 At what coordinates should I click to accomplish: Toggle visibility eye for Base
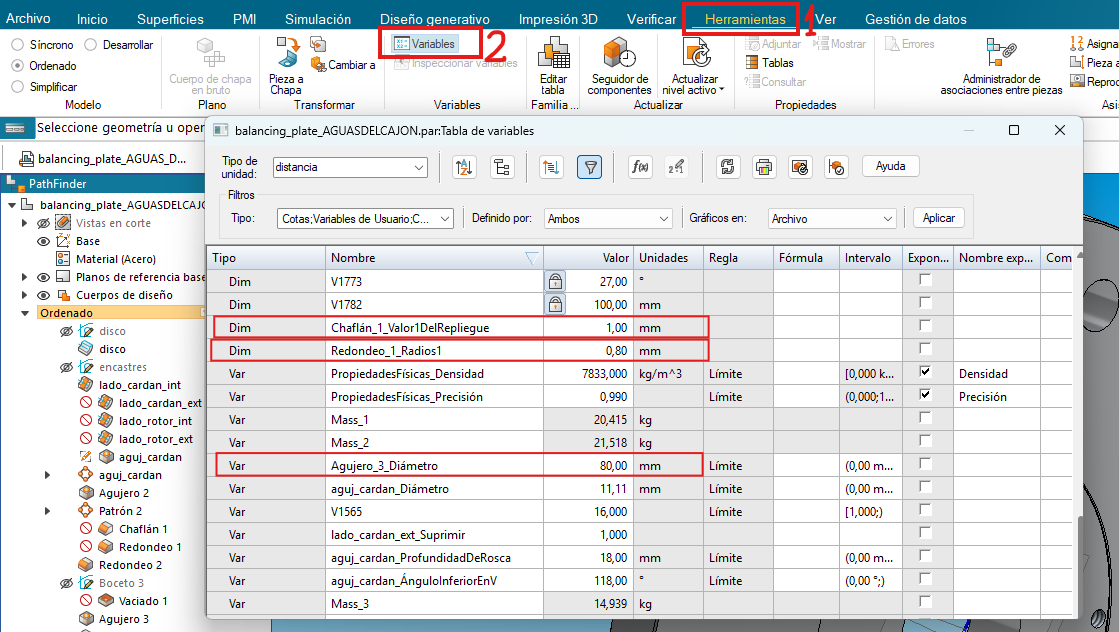click(43, 241)
